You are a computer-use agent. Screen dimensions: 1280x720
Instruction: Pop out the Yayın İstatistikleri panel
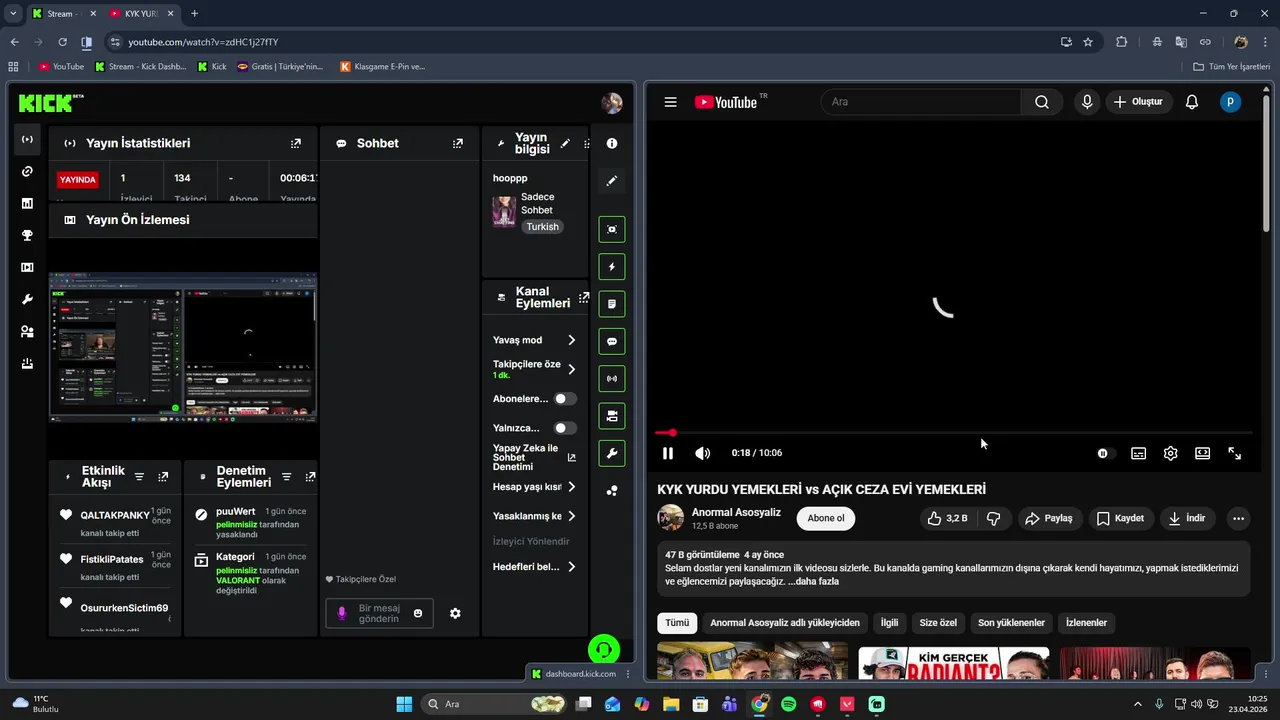click(296, 143)
